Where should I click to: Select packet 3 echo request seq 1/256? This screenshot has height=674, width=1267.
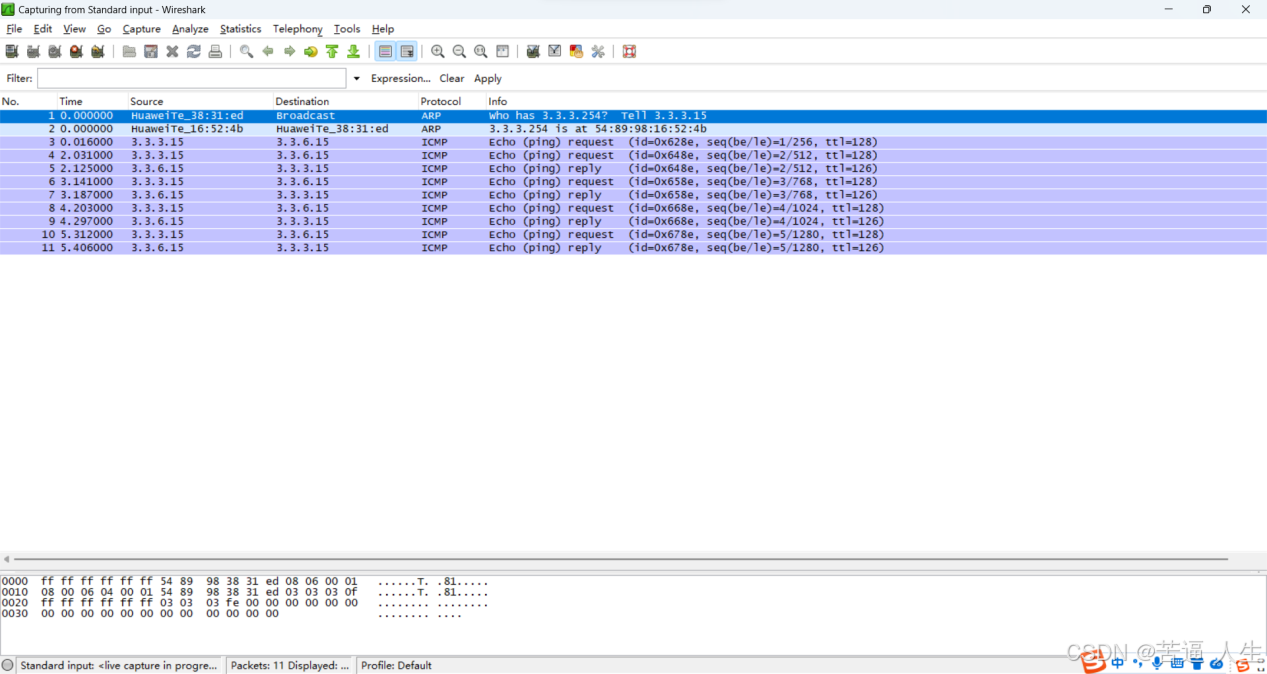pos(633,142)
